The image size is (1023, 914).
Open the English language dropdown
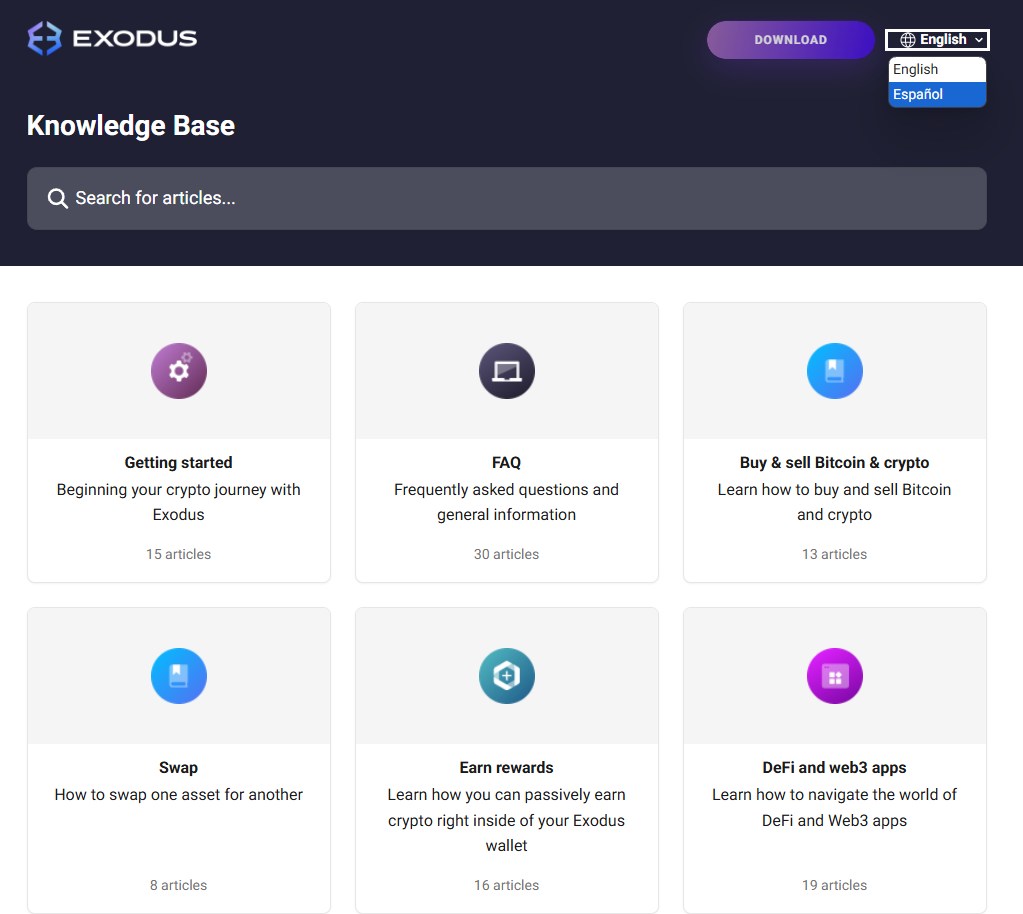(937, 40)
